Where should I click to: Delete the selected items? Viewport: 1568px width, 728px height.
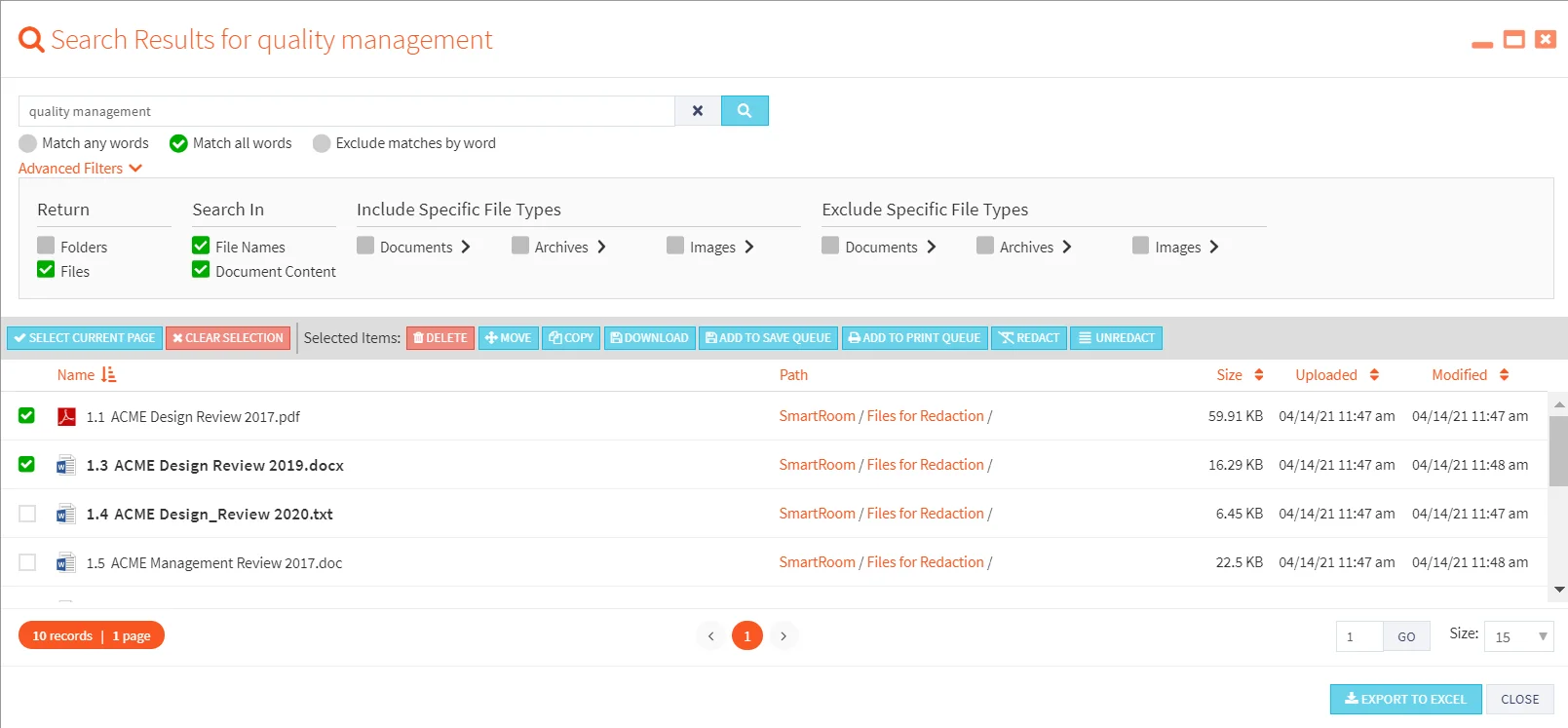(x=440, y=338)
